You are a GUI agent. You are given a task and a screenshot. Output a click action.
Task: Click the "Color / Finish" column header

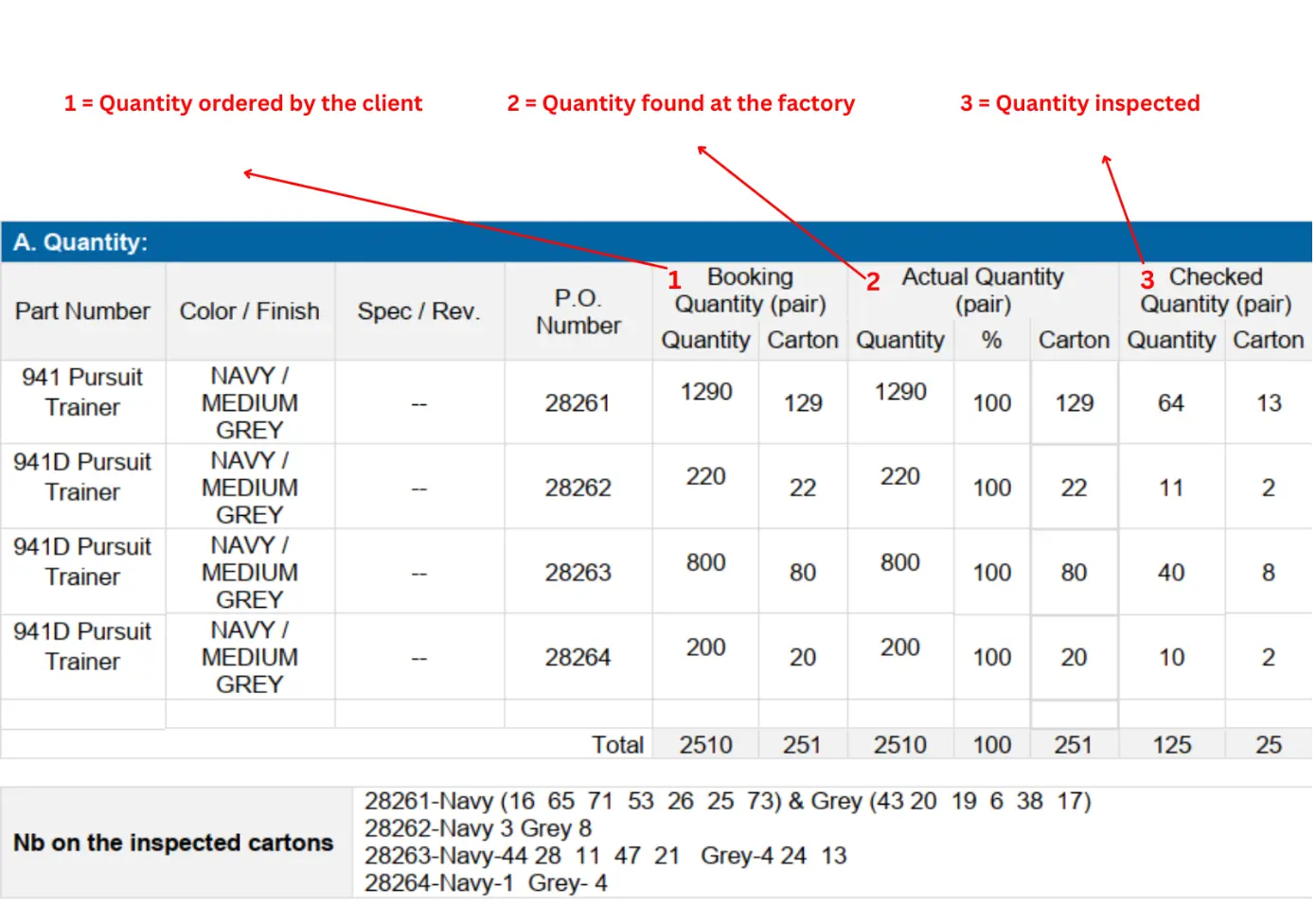coord(249,311)
